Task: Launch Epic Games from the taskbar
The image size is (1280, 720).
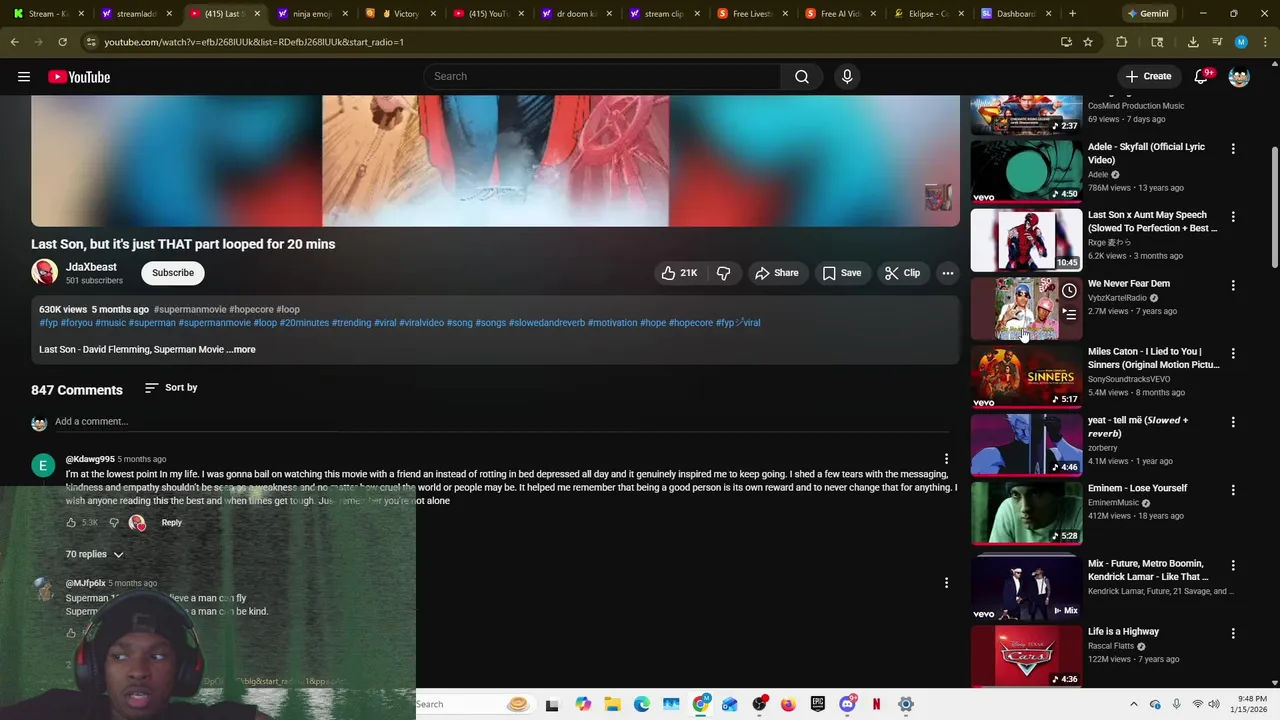Action: [818, 704]
